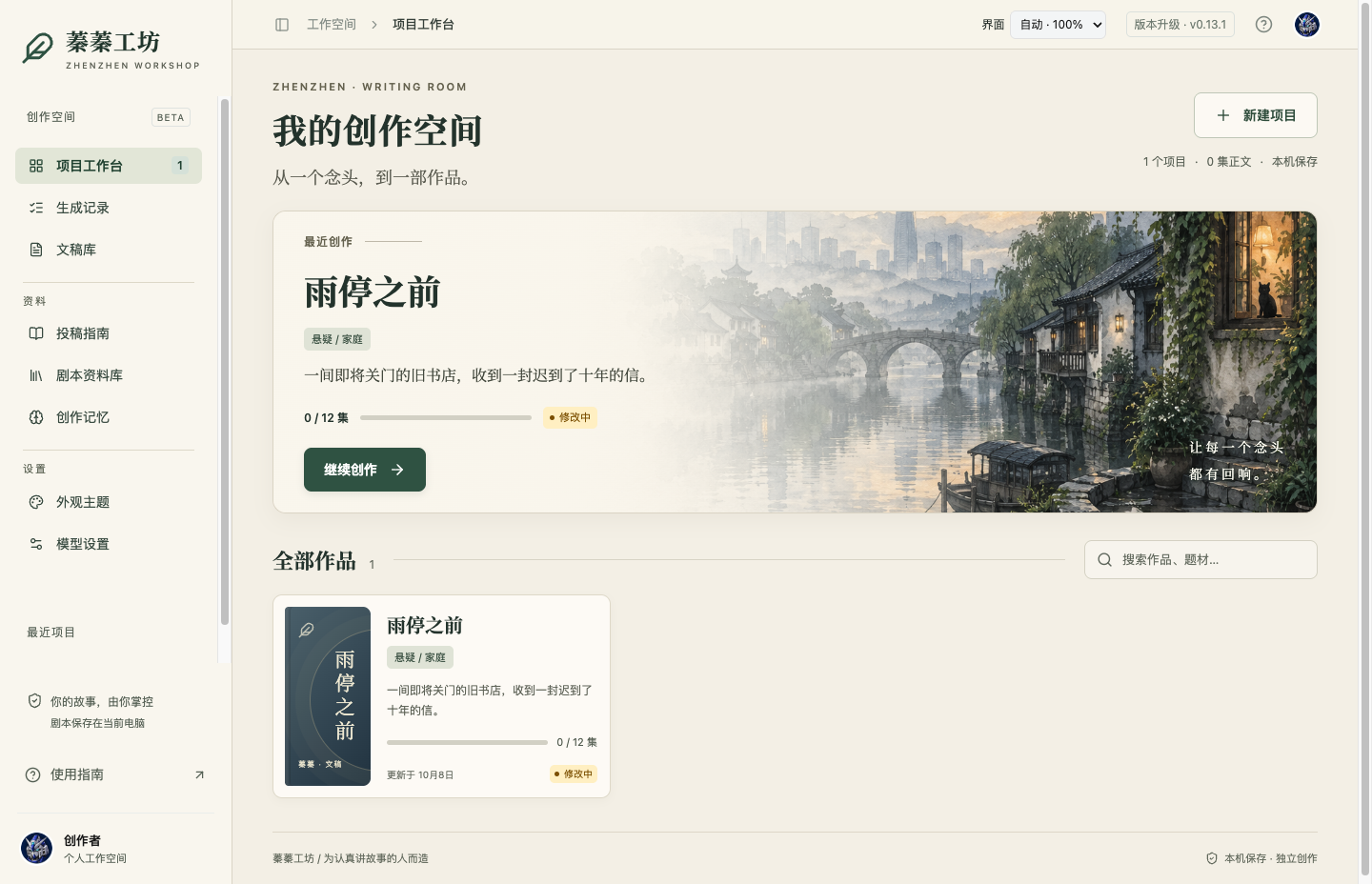The height and width of the screenshot is (884, 1372).
Task: Click the plus icon in 新建项目
Action: [1223, 115]
